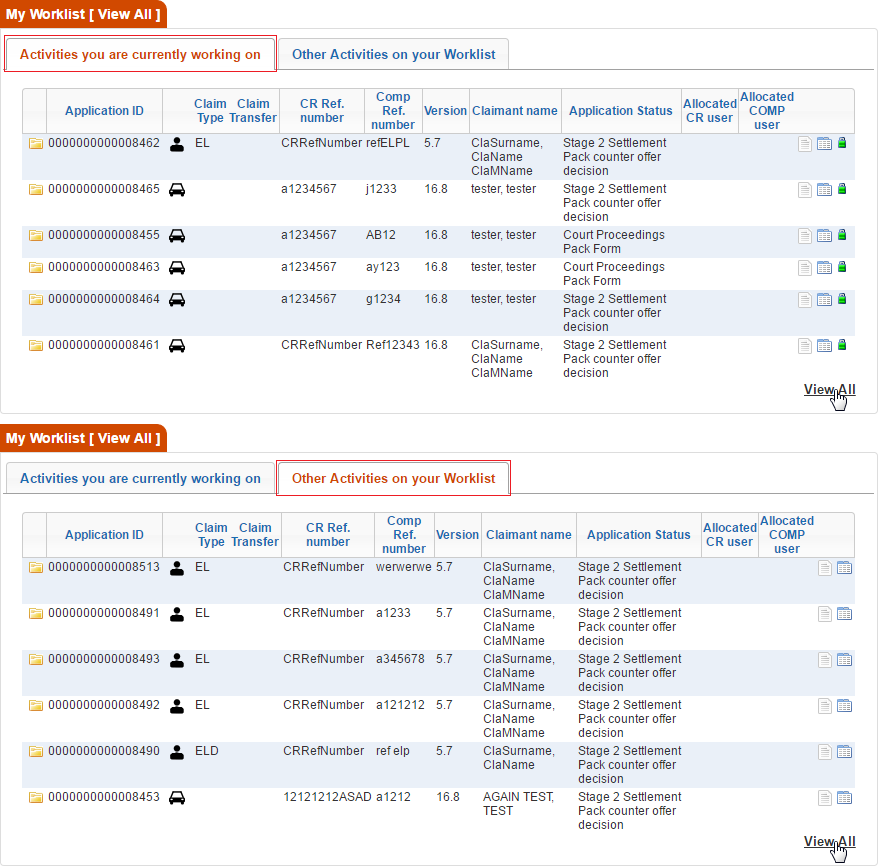Open the folder icon on row 0000000000008464
Screen dimensions: 878x866
coord(35,299)
